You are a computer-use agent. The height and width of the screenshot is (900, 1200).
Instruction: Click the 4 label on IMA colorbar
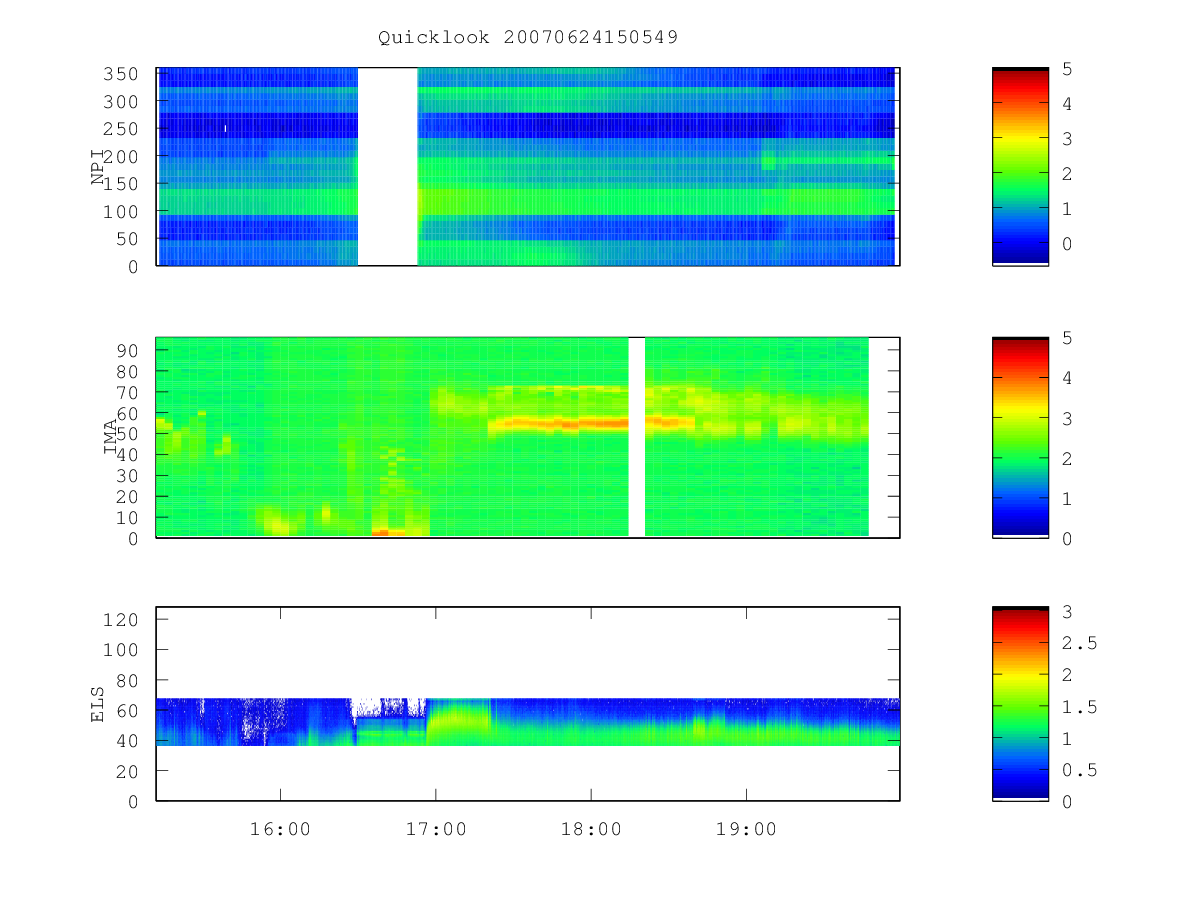(x=1068, y=378)
